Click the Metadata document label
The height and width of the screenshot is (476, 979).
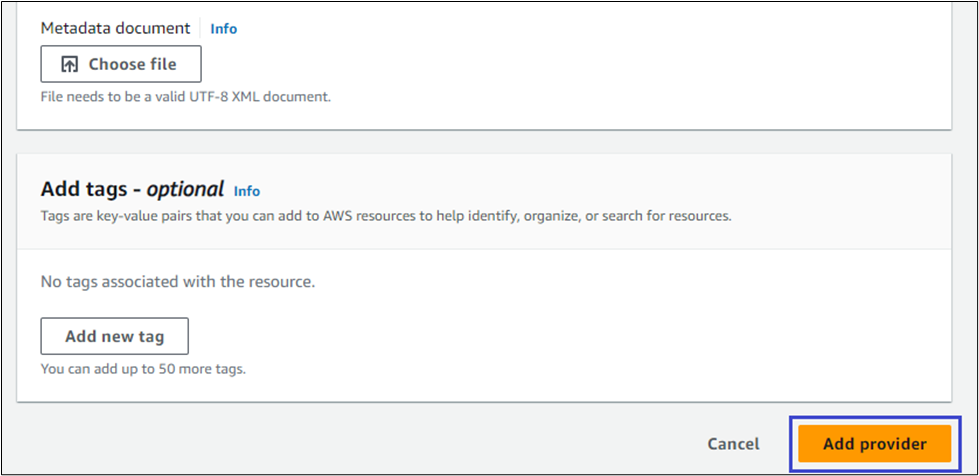(115, 28)
